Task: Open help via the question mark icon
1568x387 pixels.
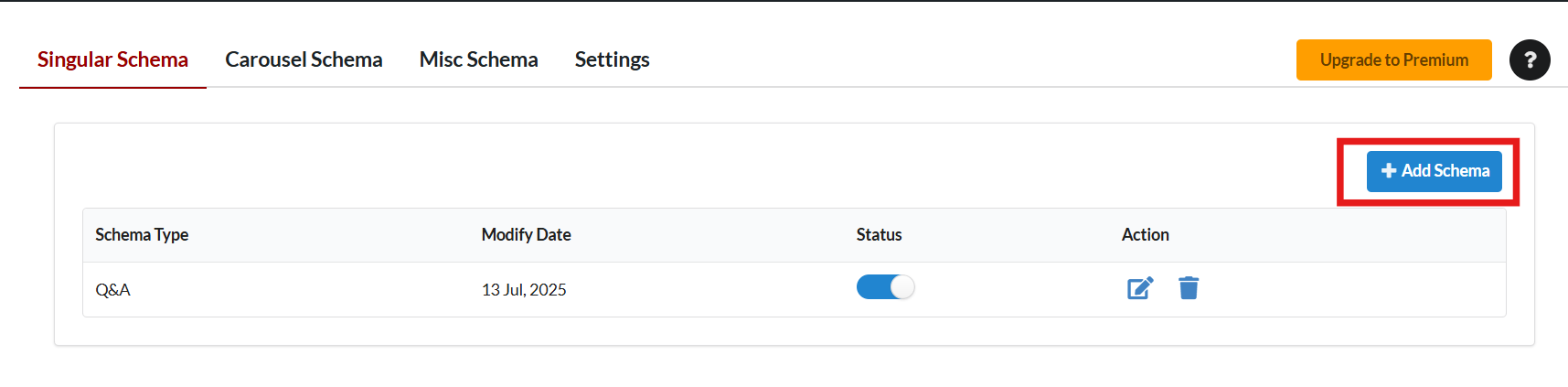Action: coord(1530,60)
